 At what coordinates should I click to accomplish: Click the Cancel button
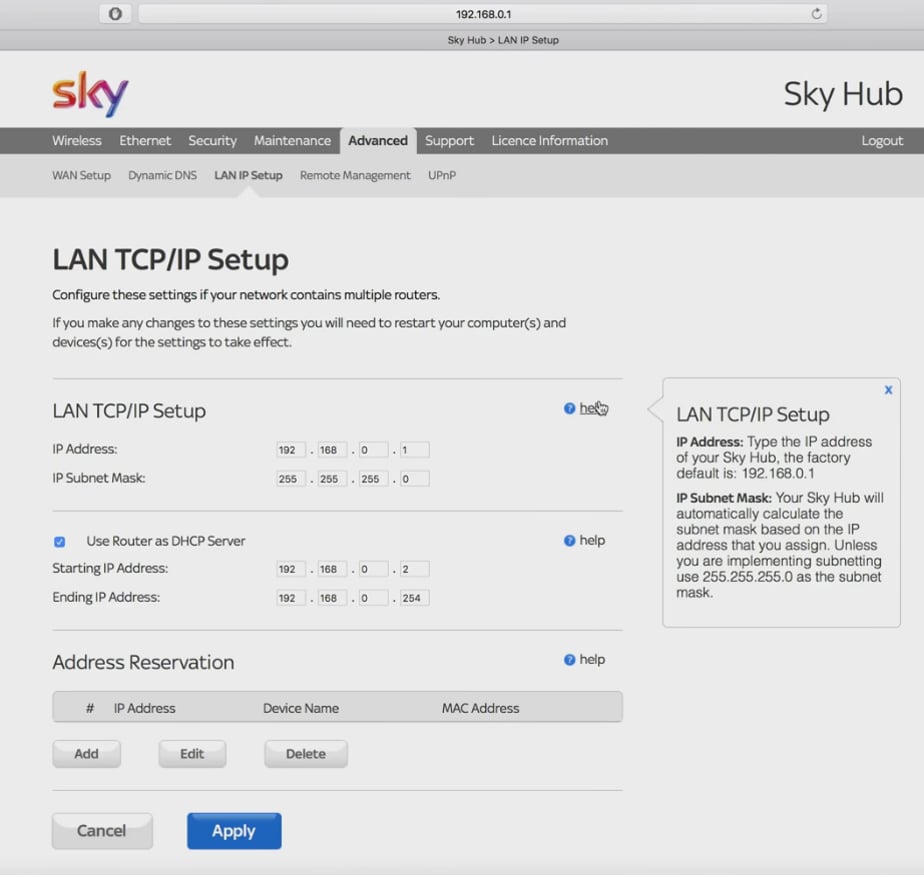coord(102,831)
